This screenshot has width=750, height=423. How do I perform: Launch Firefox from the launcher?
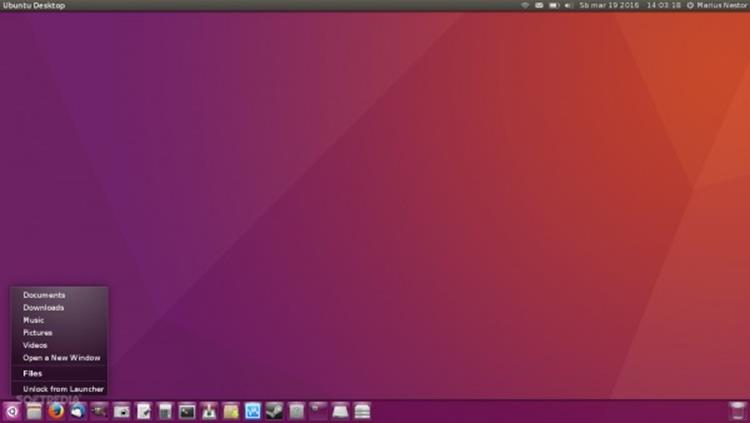tap(56, 411)
